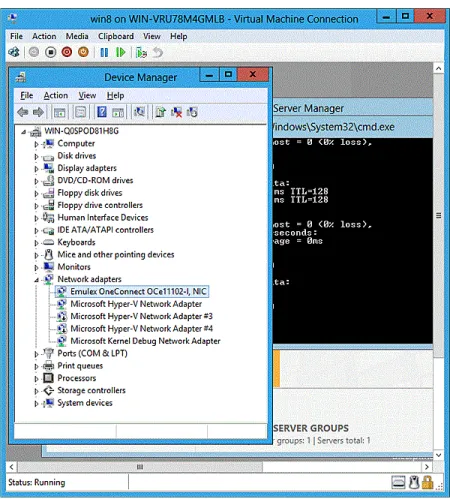
Task: Open Device Manager's File menu
Action: pyautogui.click(x=27, y=96)
